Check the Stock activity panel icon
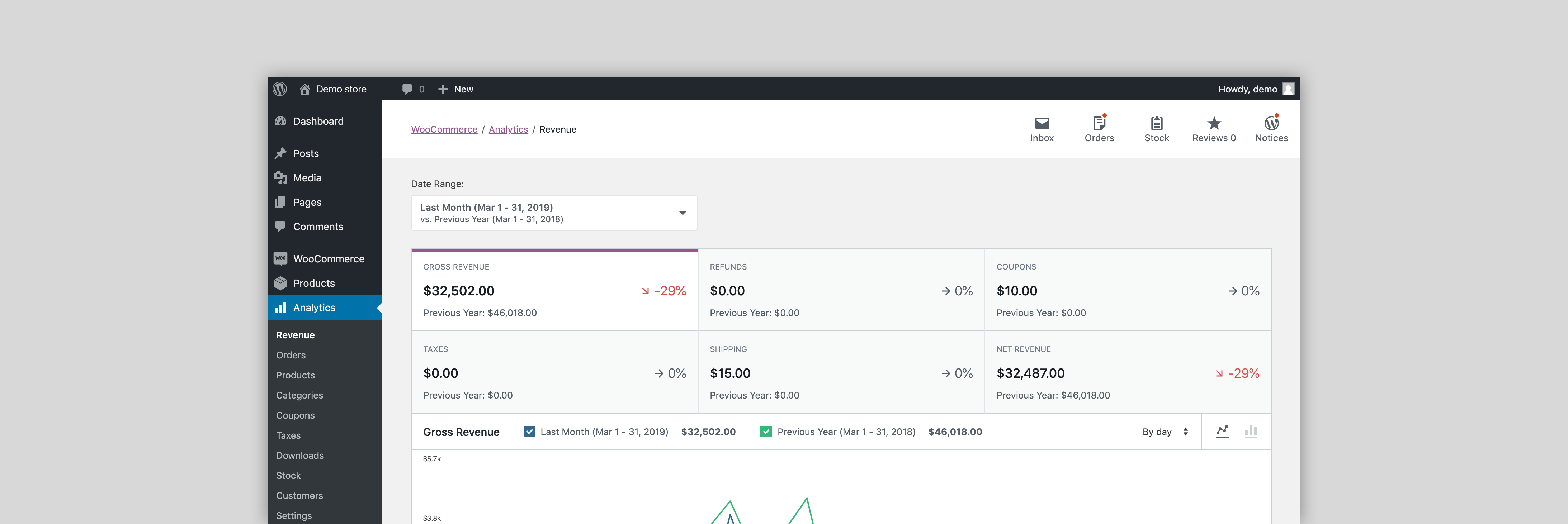 coord(1157,128)
